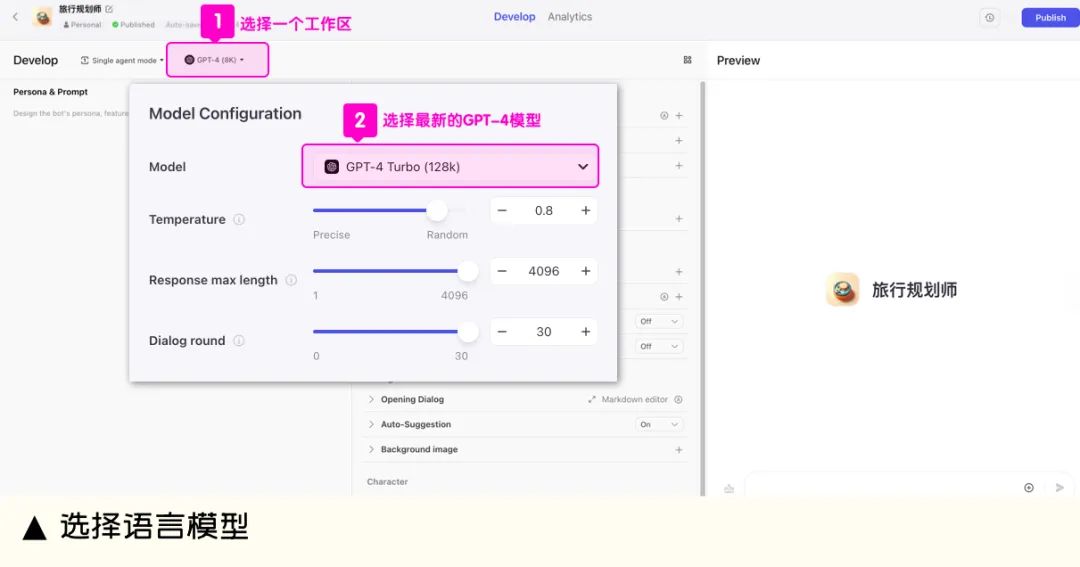
Task: Open the GPT-4 Turbo (128k) Model dropdown
Action: click(450, 166)
